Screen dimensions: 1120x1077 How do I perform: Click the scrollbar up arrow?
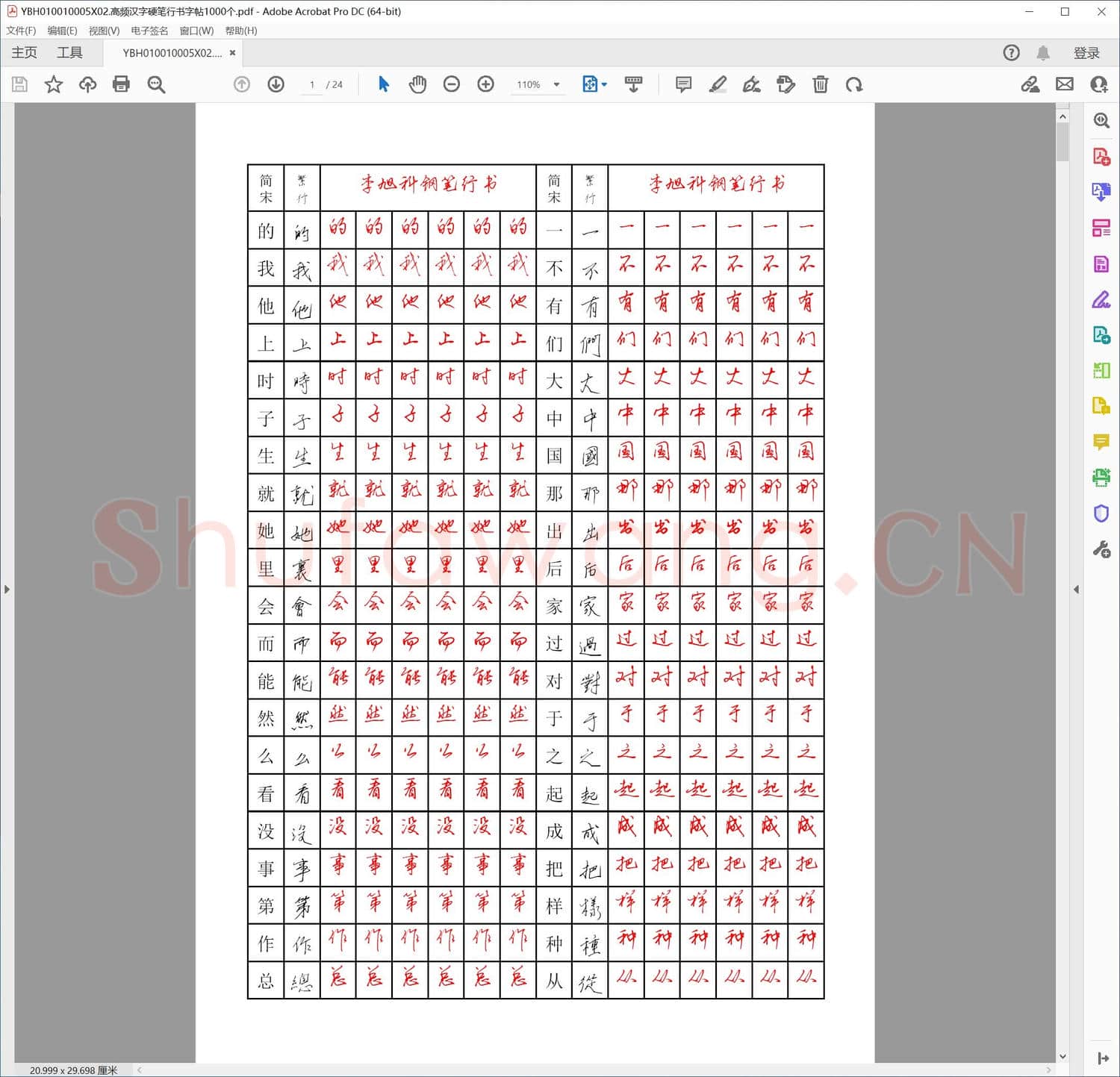pos(1063,116)
